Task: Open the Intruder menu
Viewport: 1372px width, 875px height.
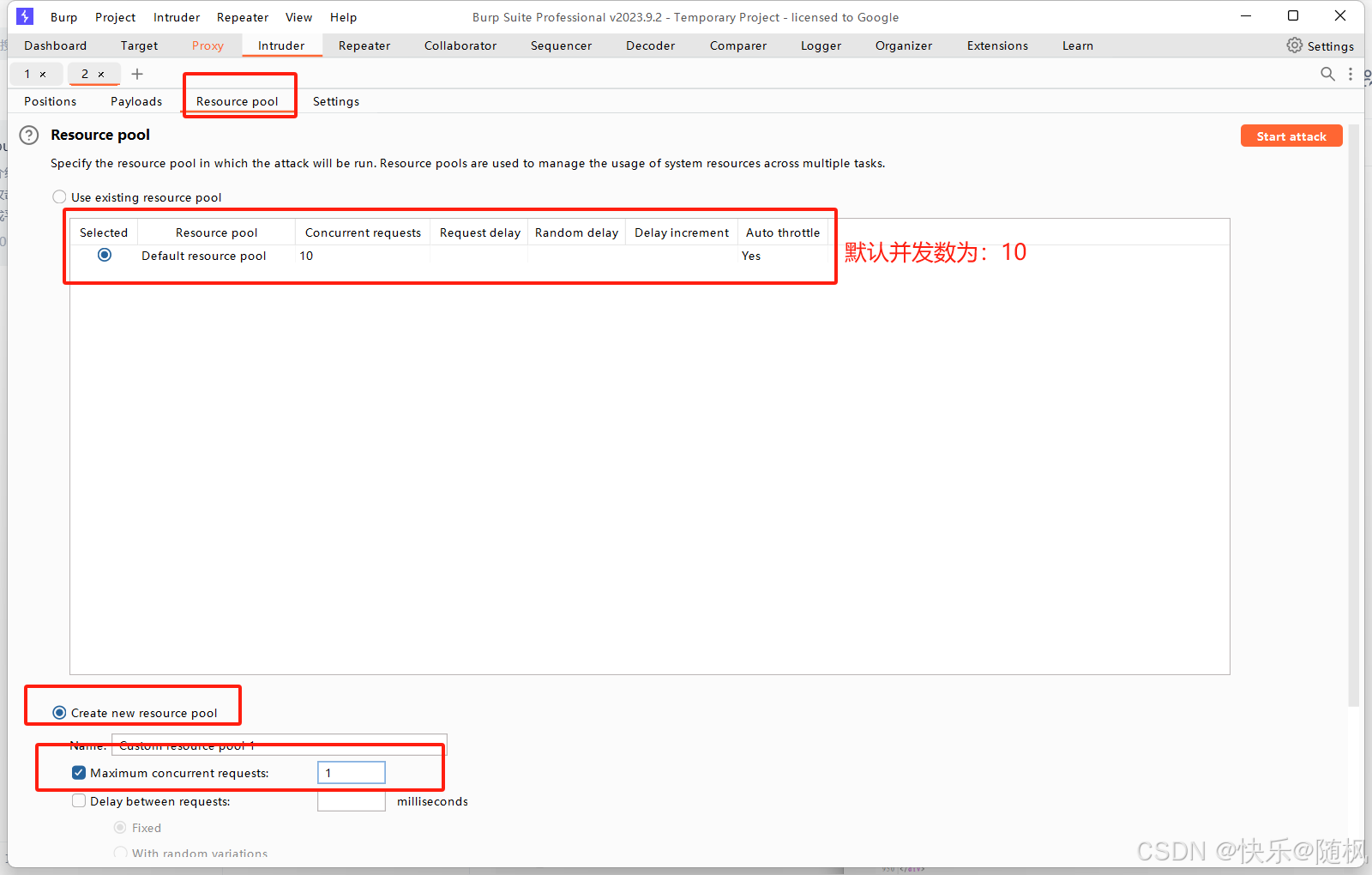Action: click(177, 17)
